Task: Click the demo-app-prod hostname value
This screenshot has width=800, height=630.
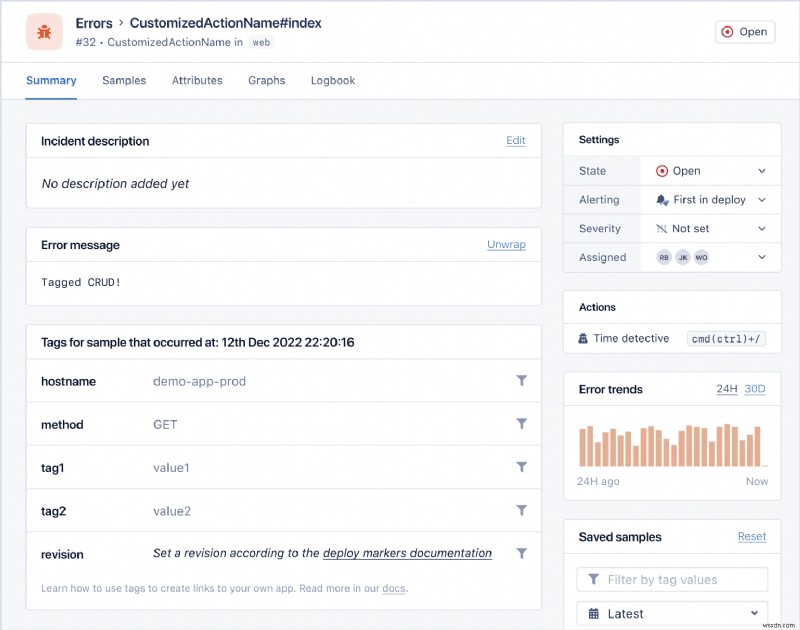Action: 199,382
